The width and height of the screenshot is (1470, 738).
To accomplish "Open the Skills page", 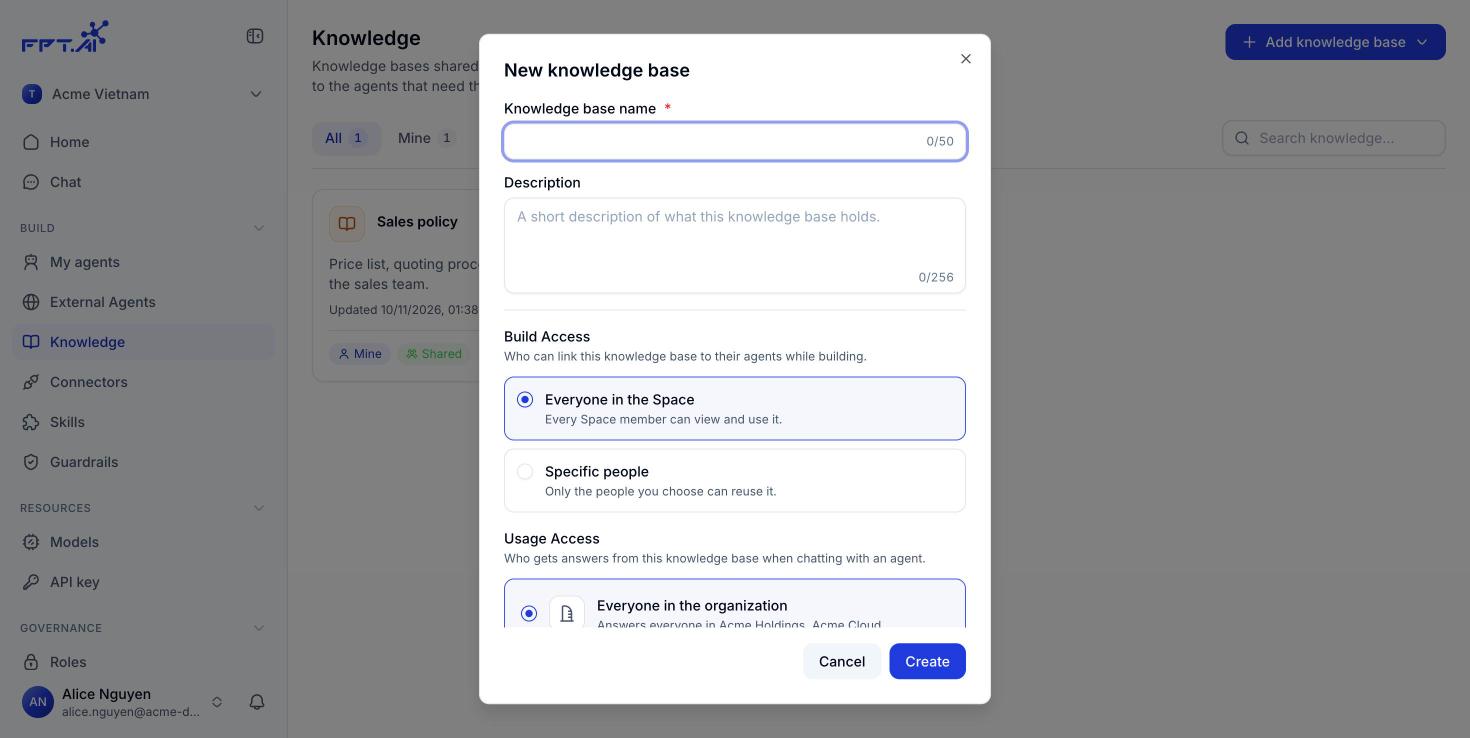I will pos(143,422).
